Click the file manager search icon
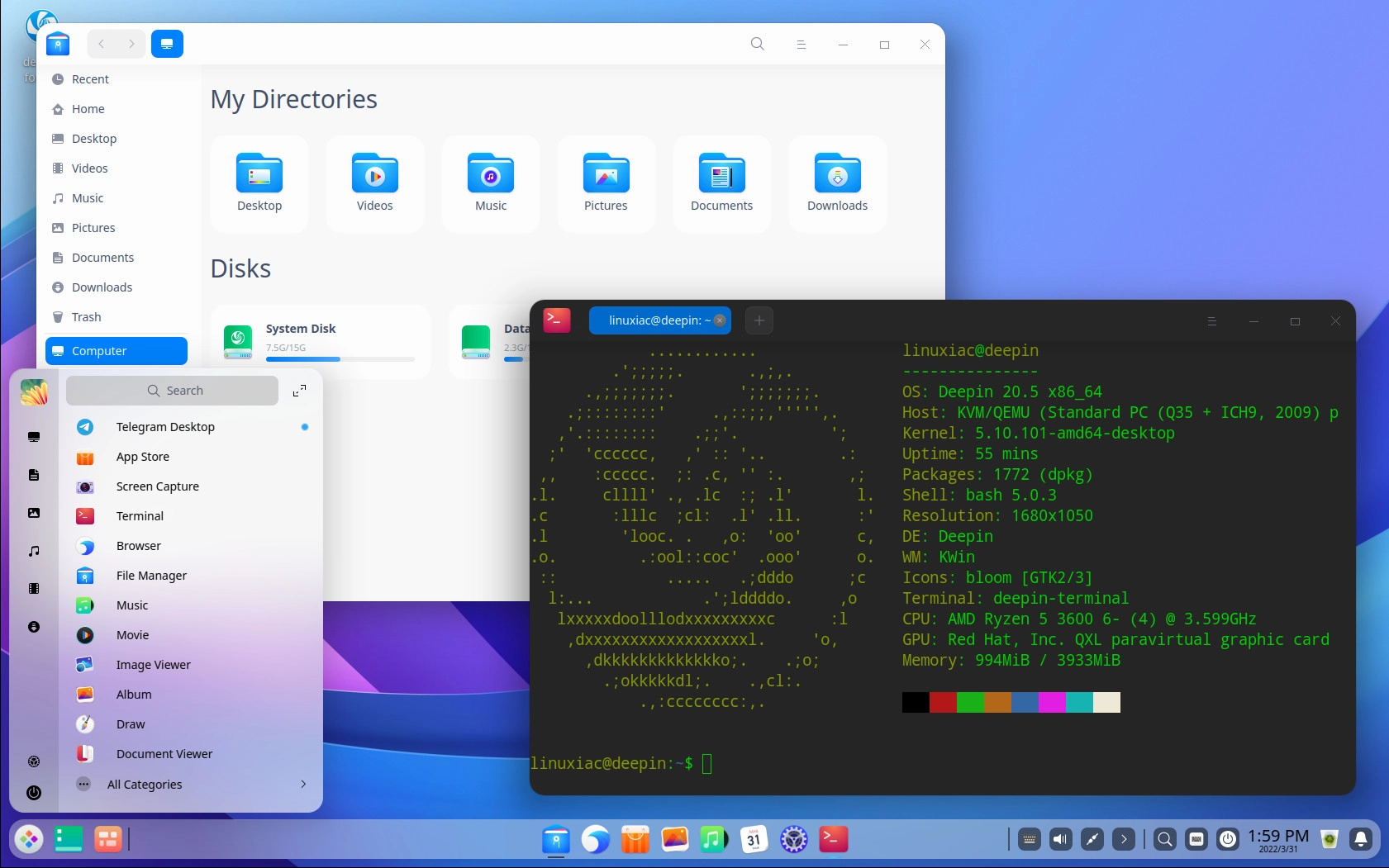1389x868 pixels. (757, 44)
